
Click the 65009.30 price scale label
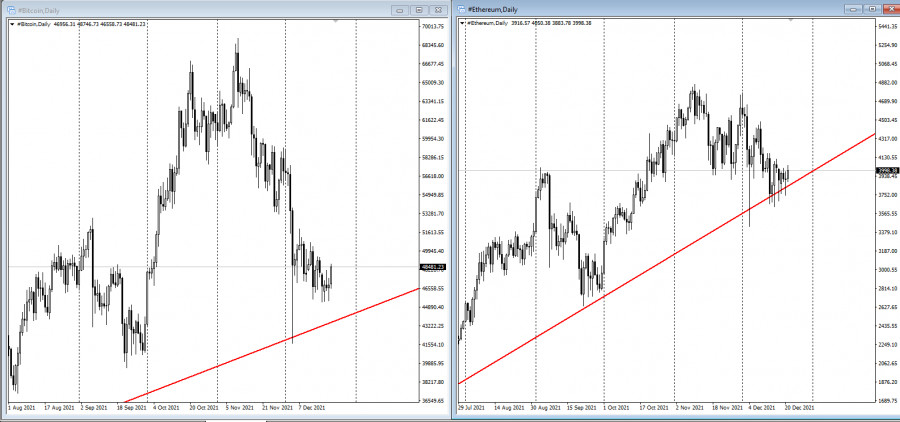click(x=433, y=83)
